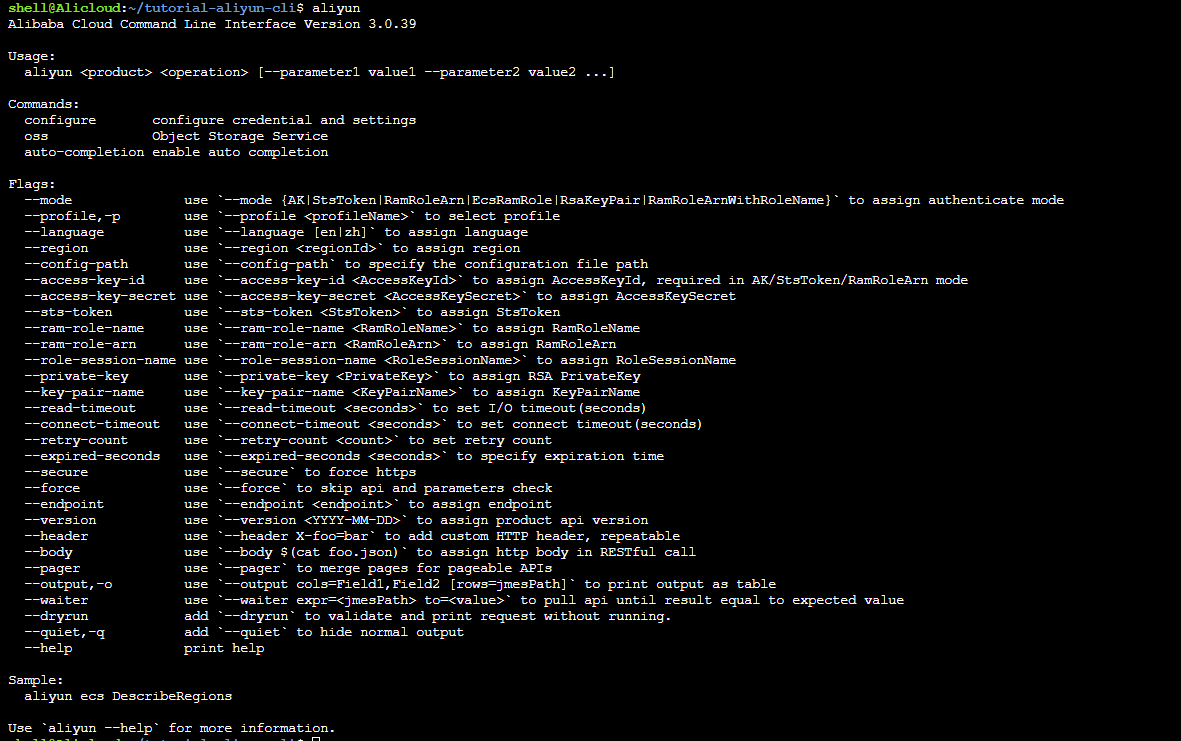1181x741 pixels.
Task: Click the '--access-key-secret' flag name
Action: (x=100, y=296)
